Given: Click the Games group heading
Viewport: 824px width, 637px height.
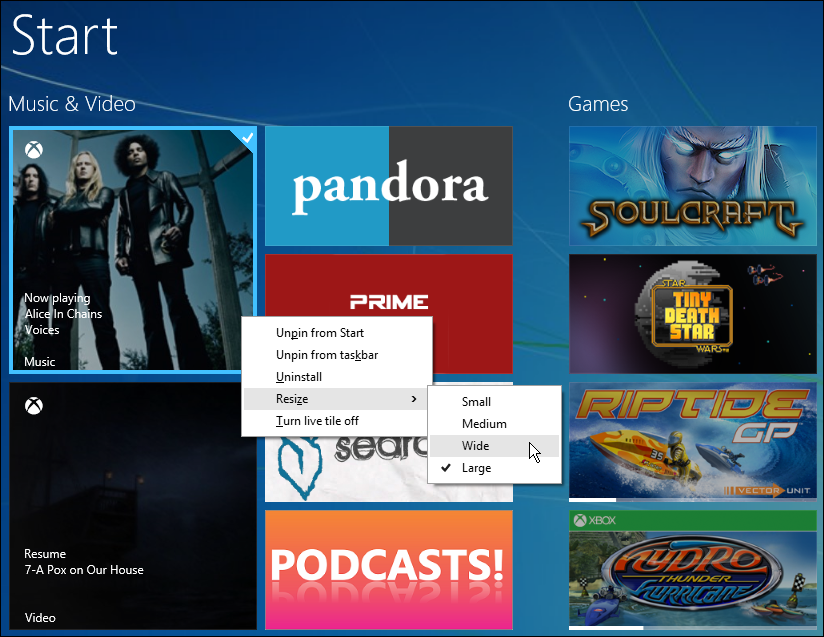Looking at the screenshot, I should pyautogui.click(x=598, y=104).
